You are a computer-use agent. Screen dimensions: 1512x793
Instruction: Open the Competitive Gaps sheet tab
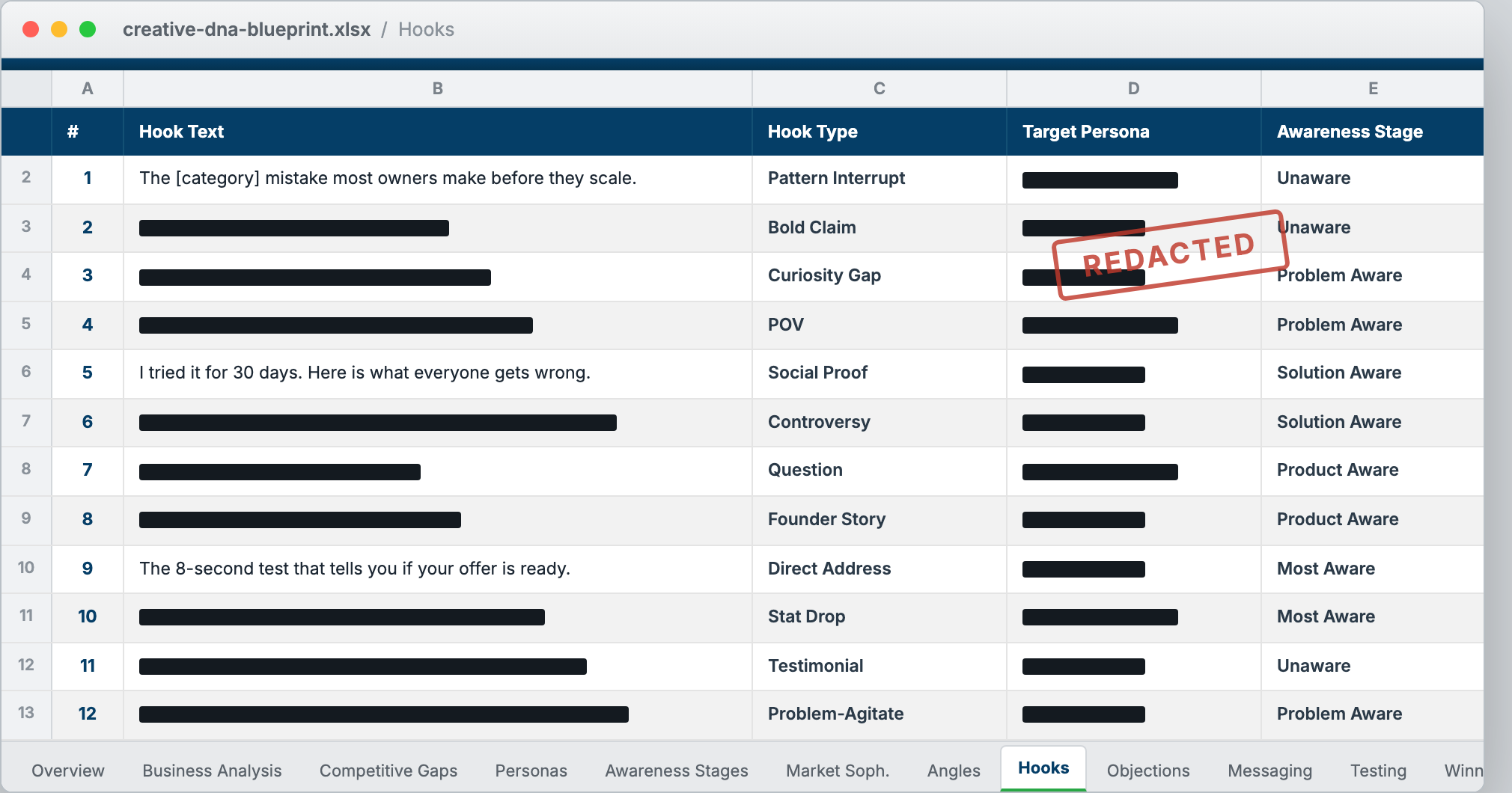tap(388, 771)
